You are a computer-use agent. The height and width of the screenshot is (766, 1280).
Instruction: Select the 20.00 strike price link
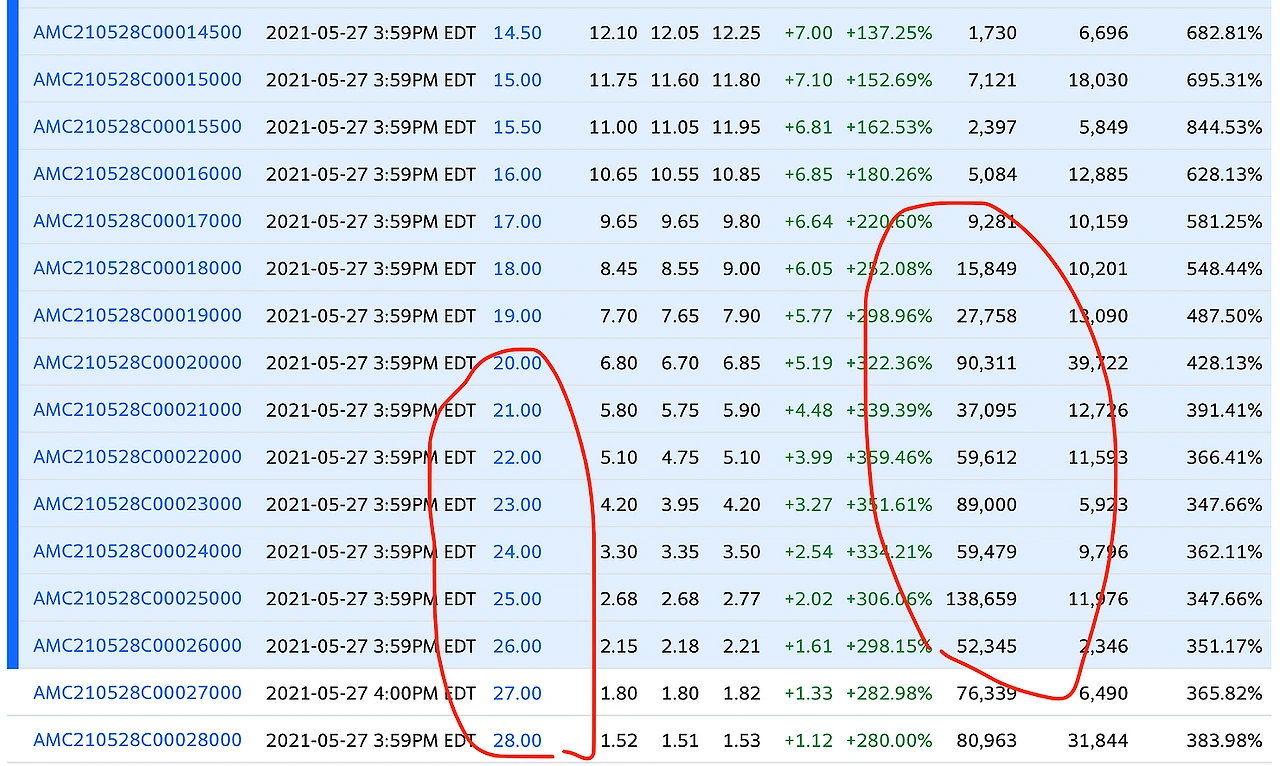(517, 363)
